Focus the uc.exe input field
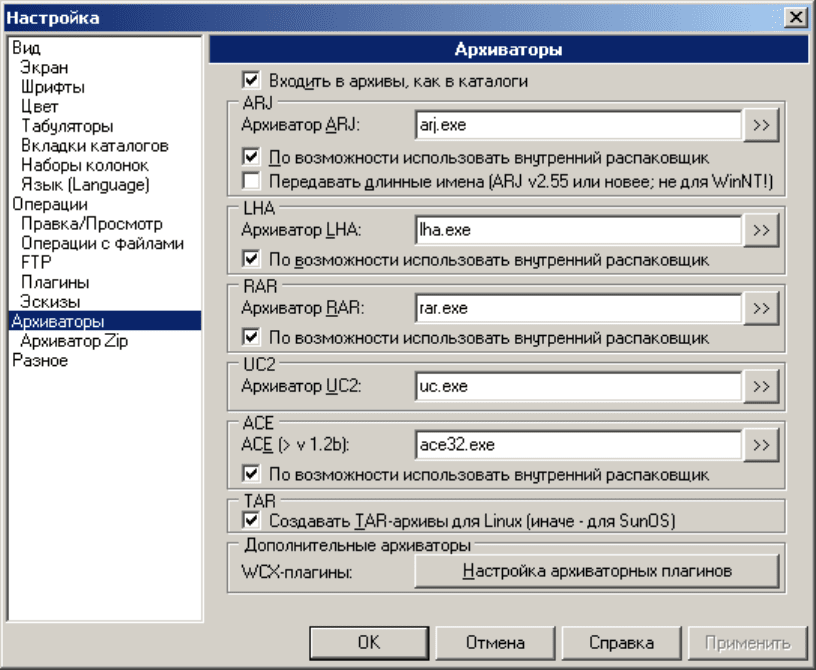 click(578, 386)
